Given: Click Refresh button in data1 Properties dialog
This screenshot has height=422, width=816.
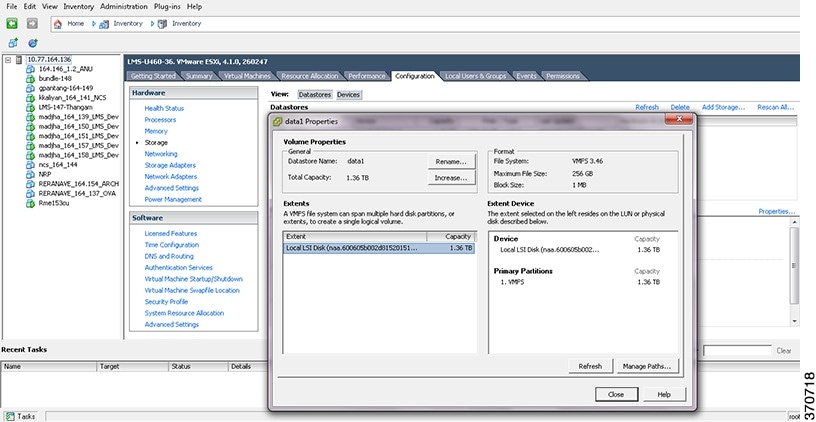Looking at the screenshot, I should click(x=590, y=366).
